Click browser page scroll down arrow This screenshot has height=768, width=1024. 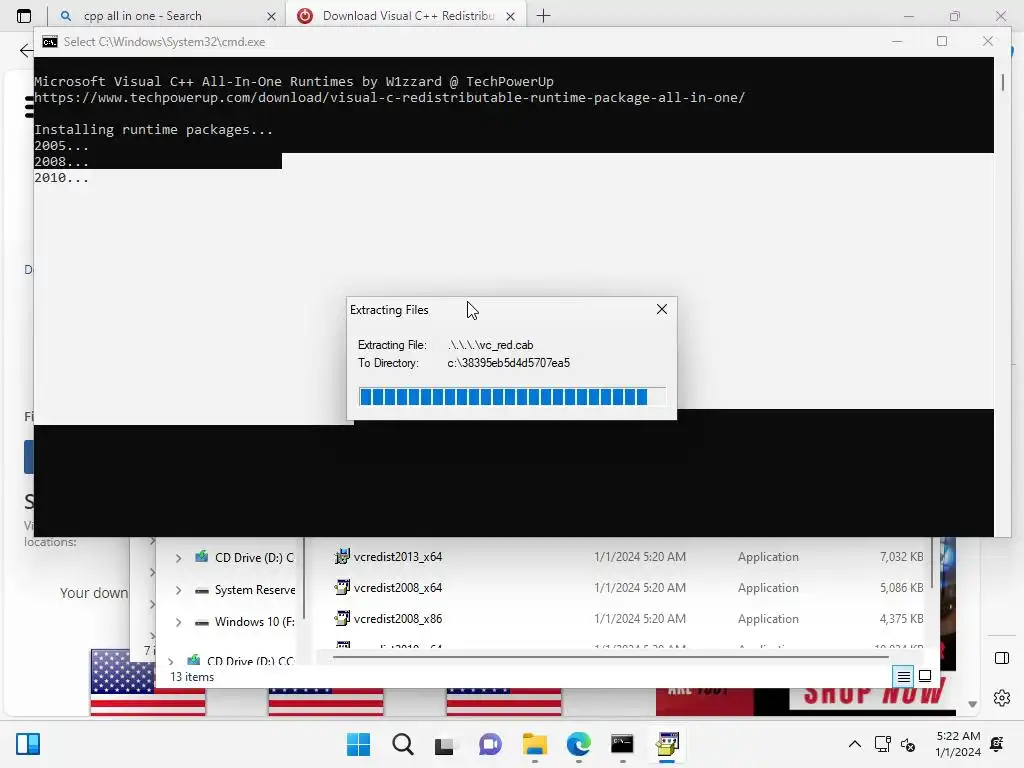[x=972, y=704]
